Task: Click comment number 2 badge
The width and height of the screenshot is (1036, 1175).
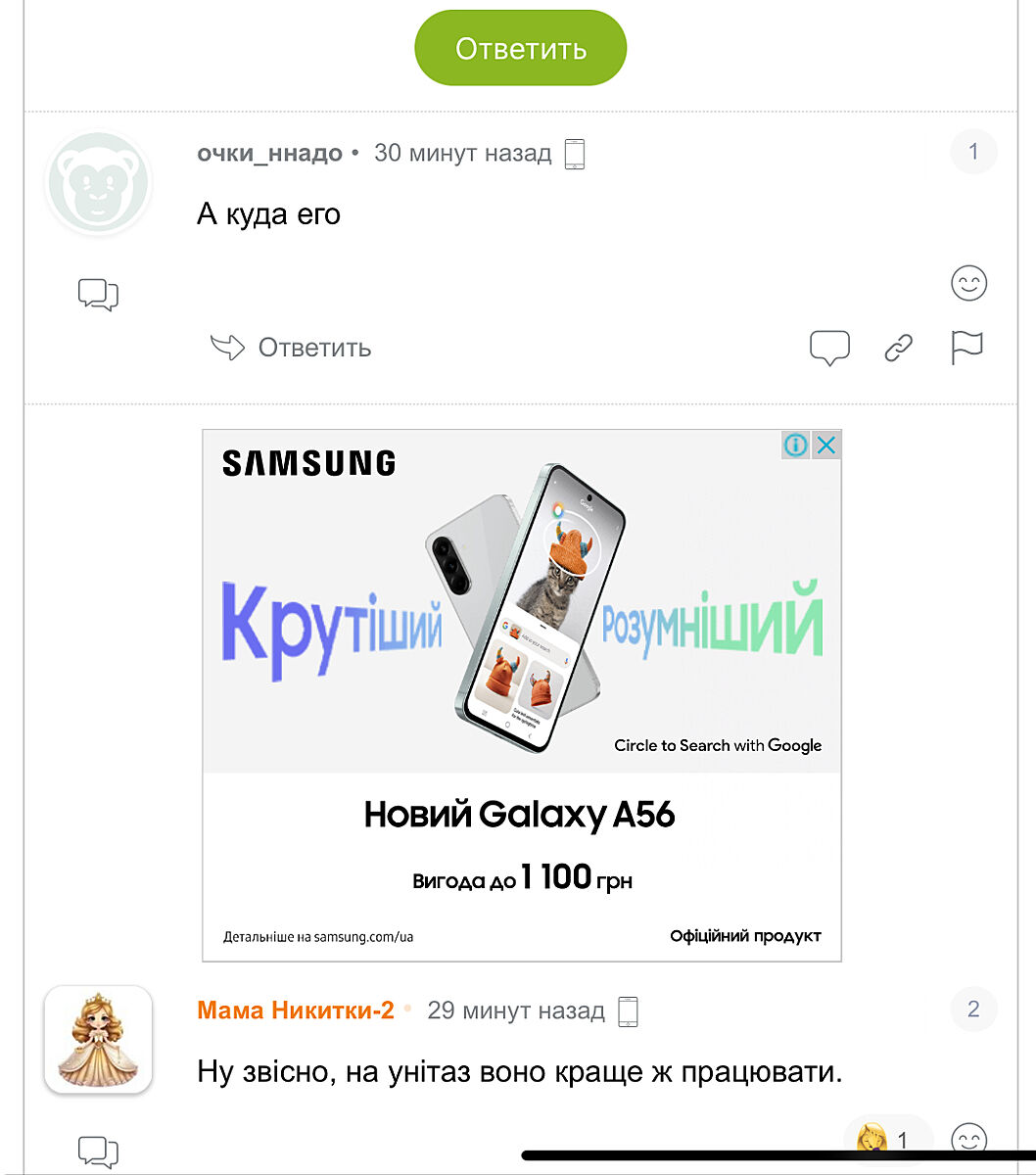Action: click(973, 1010)
